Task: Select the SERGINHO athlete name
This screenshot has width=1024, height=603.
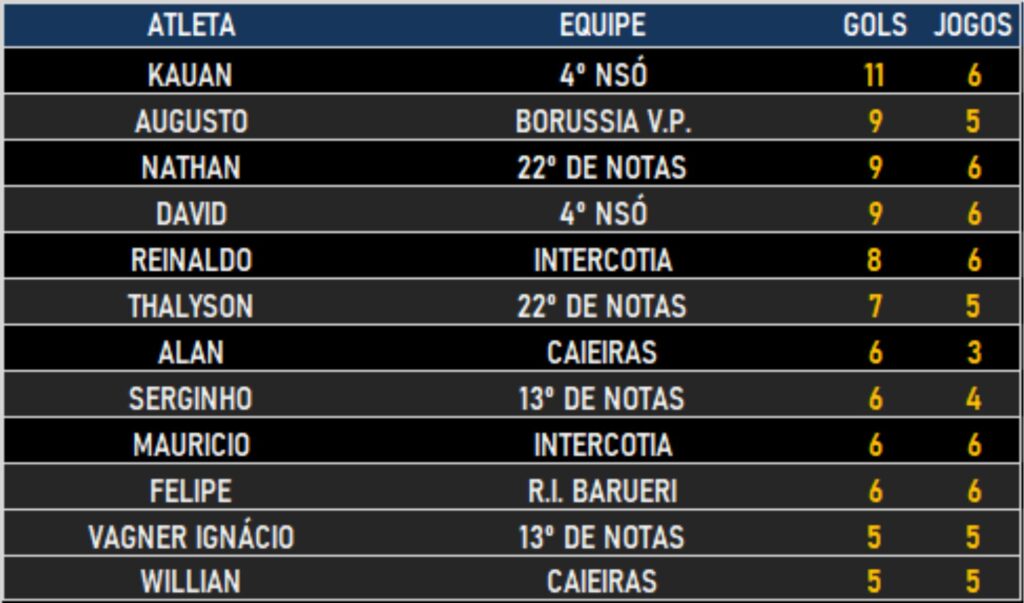Action: tap(191, 399)
